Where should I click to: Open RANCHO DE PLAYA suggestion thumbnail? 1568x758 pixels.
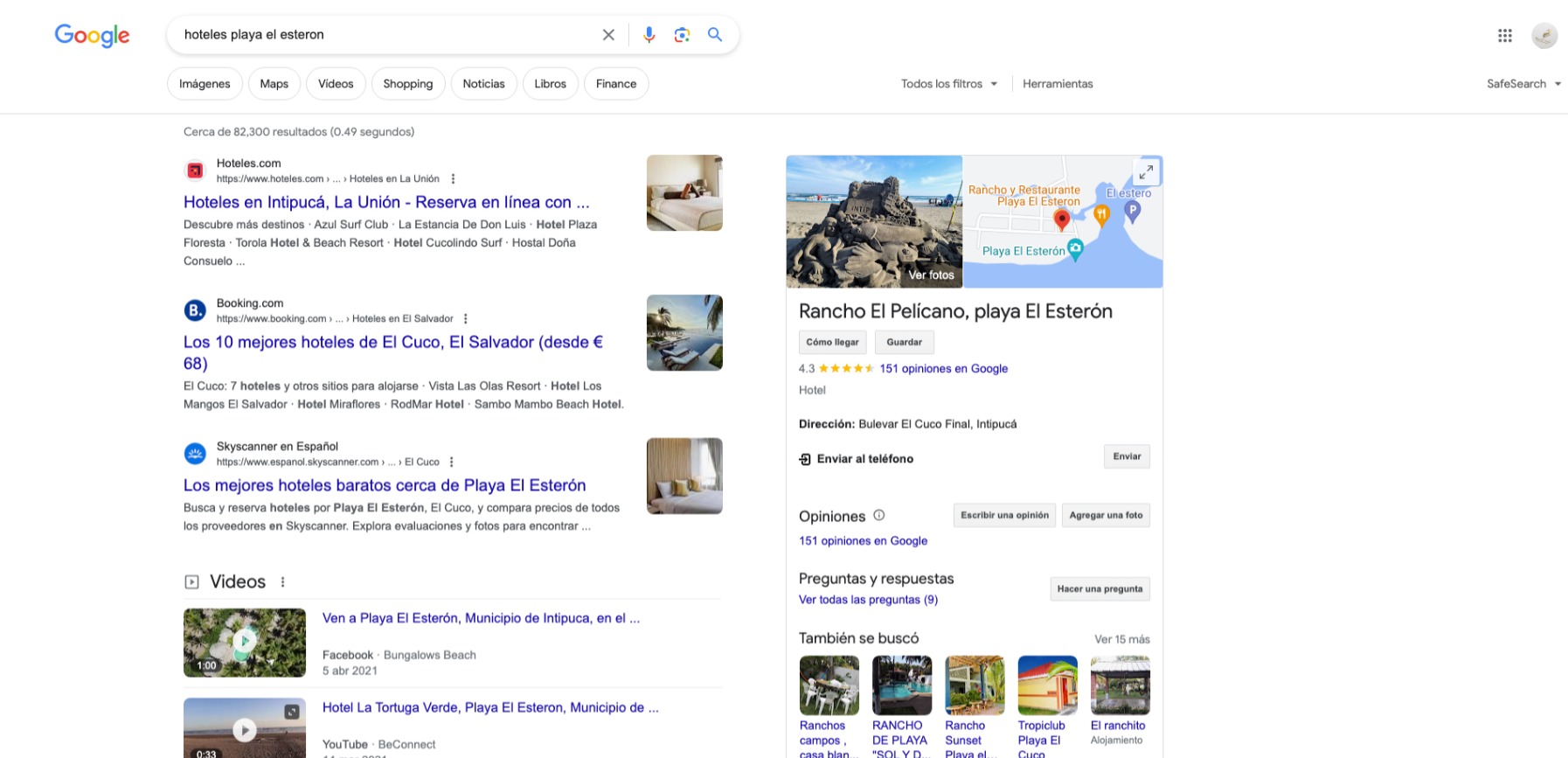coord(902,685)
